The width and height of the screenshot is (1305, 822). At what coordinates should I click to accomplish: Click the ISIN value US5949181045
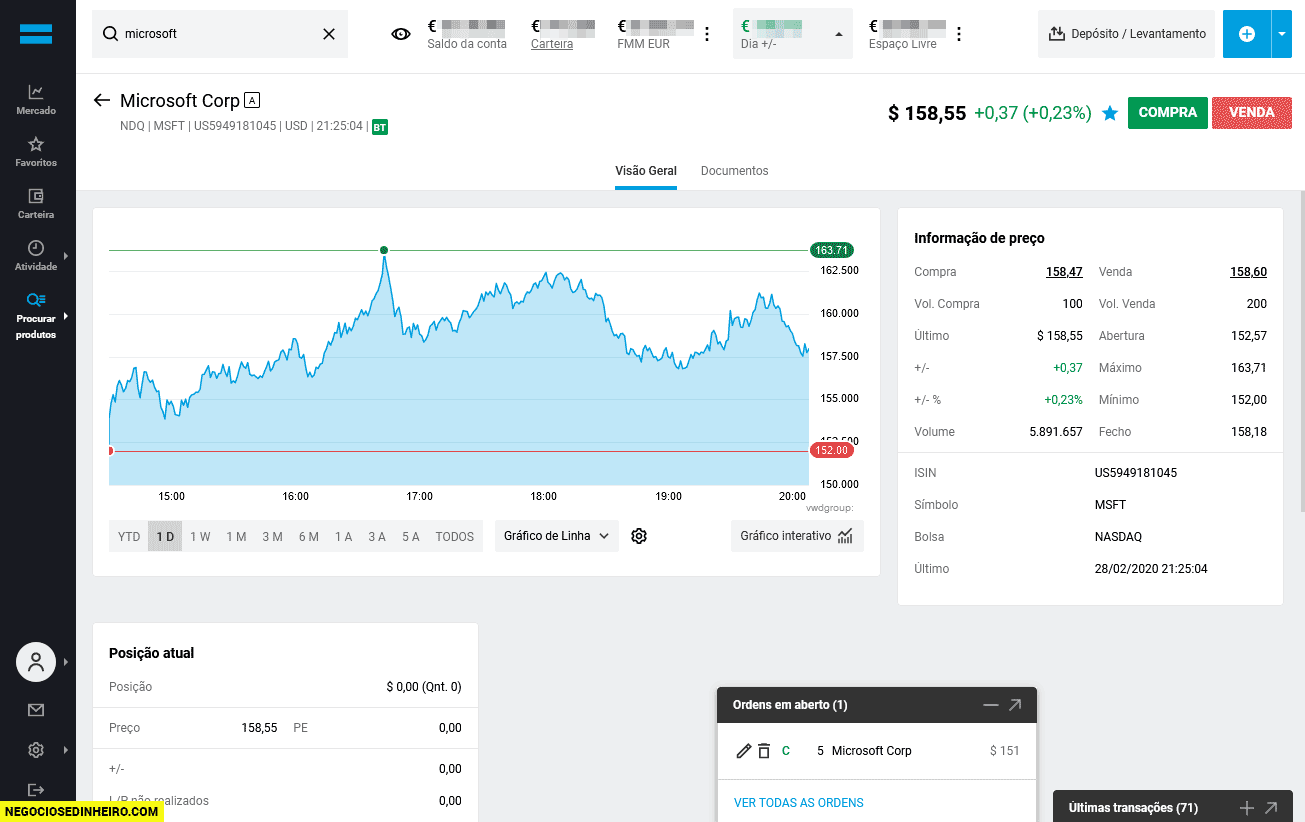(1136, 473)
